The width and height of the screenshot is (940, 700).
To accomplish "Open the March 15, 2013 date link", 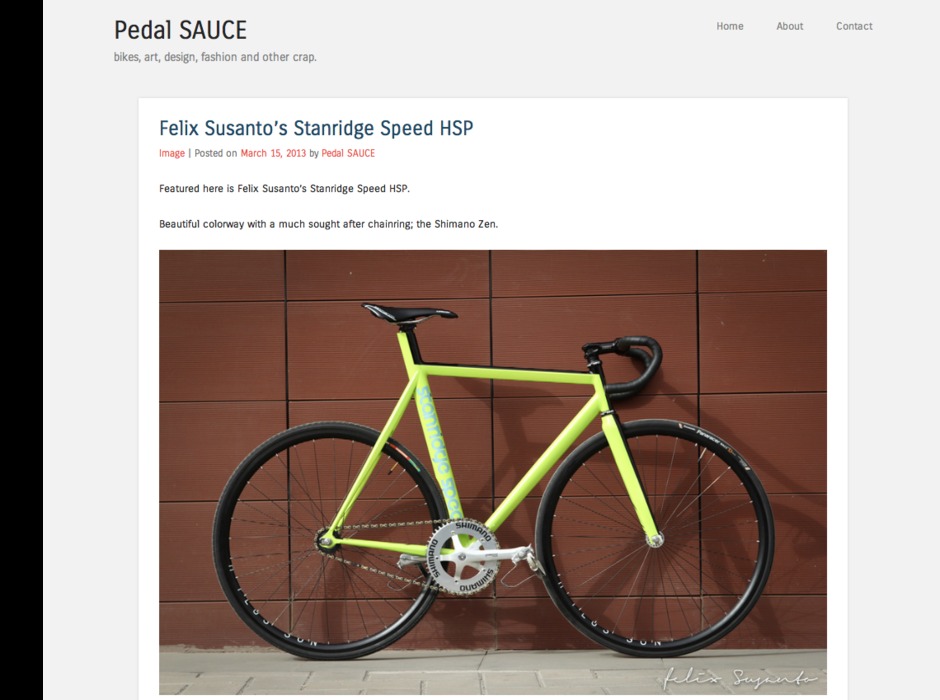I will pyautogui.click(x=273, y=153).
